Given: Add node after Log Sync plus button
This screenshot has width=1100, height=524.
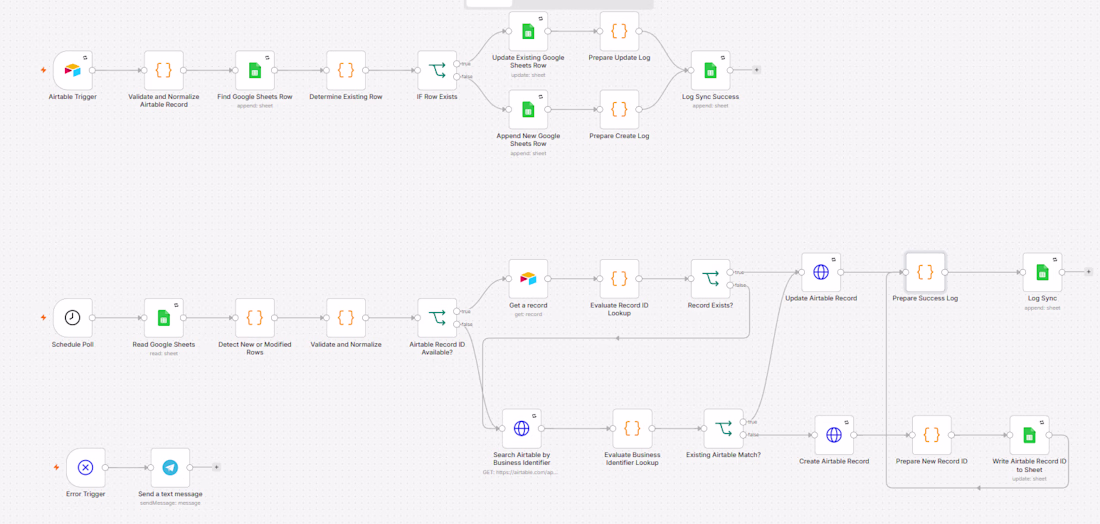Looking at the screenshot, I should [1089, 272].
